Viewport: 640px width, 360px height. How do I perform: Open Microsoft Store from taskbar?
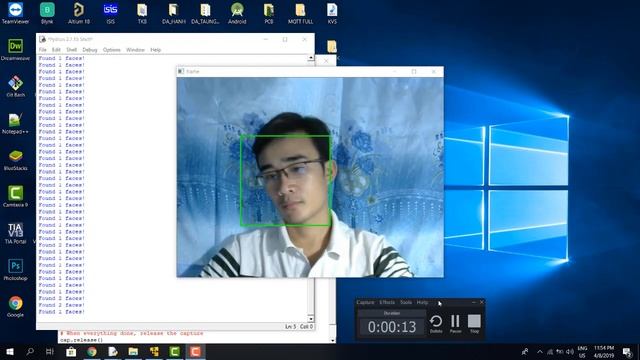[x=71, y=351]
